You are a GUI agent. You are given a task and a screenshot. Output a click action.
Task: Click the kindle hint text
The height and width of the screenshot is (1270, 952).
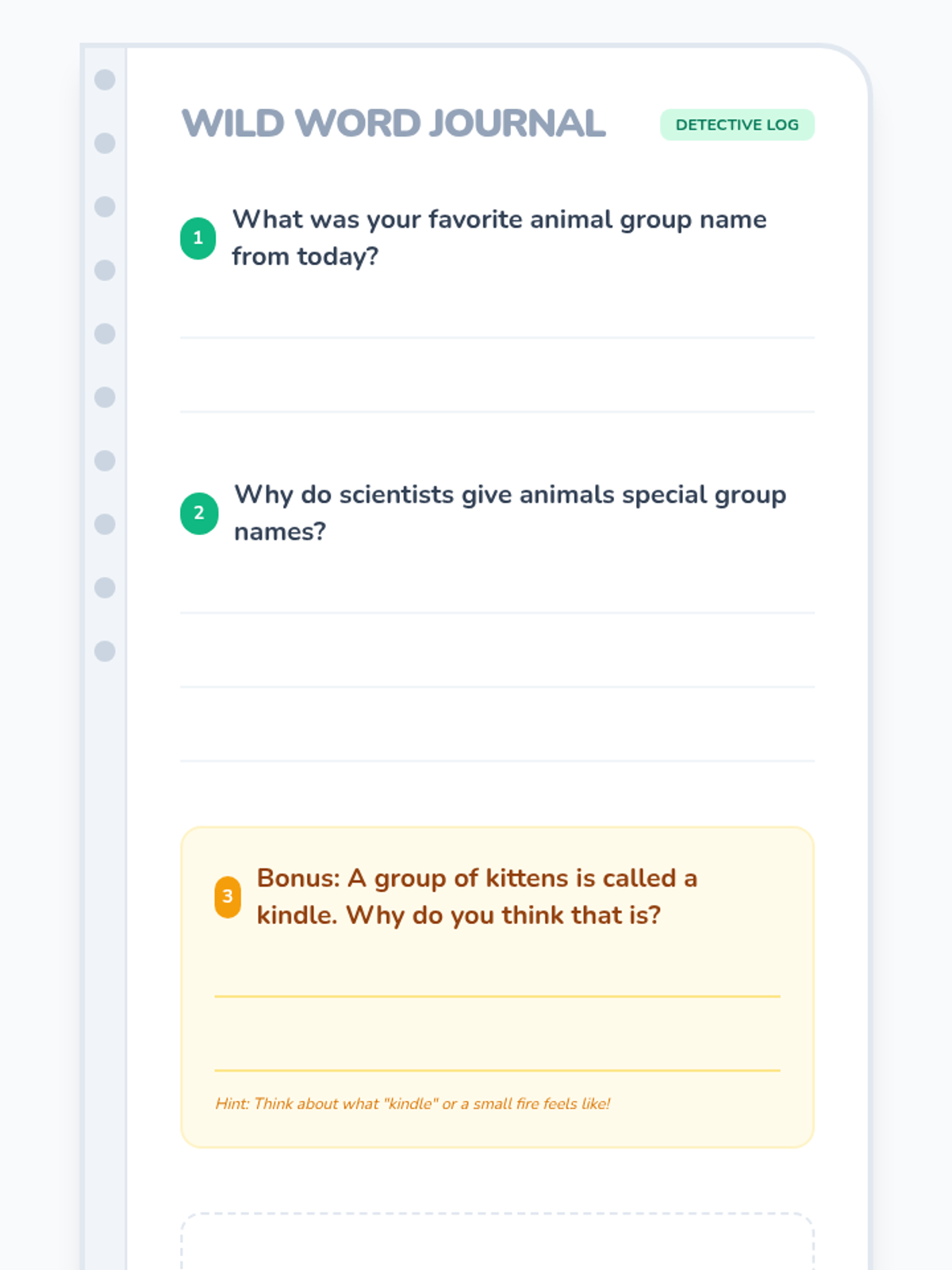(x=413, y=1103)
